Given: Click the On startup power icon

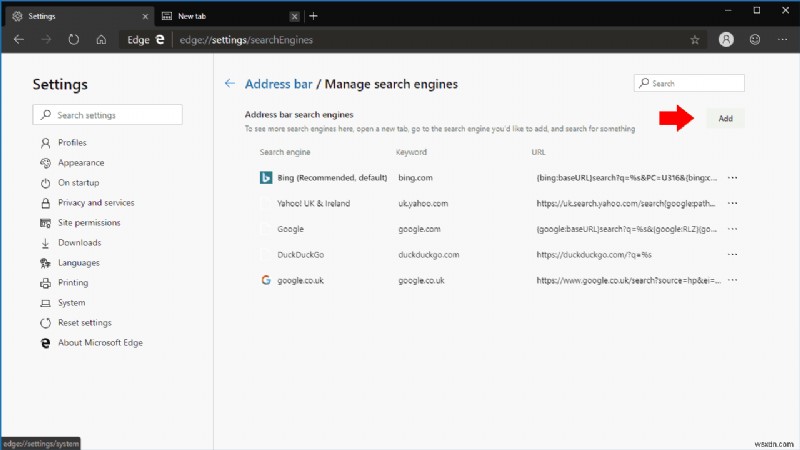Looking at the screenshot, I should (x=45, y=183).
